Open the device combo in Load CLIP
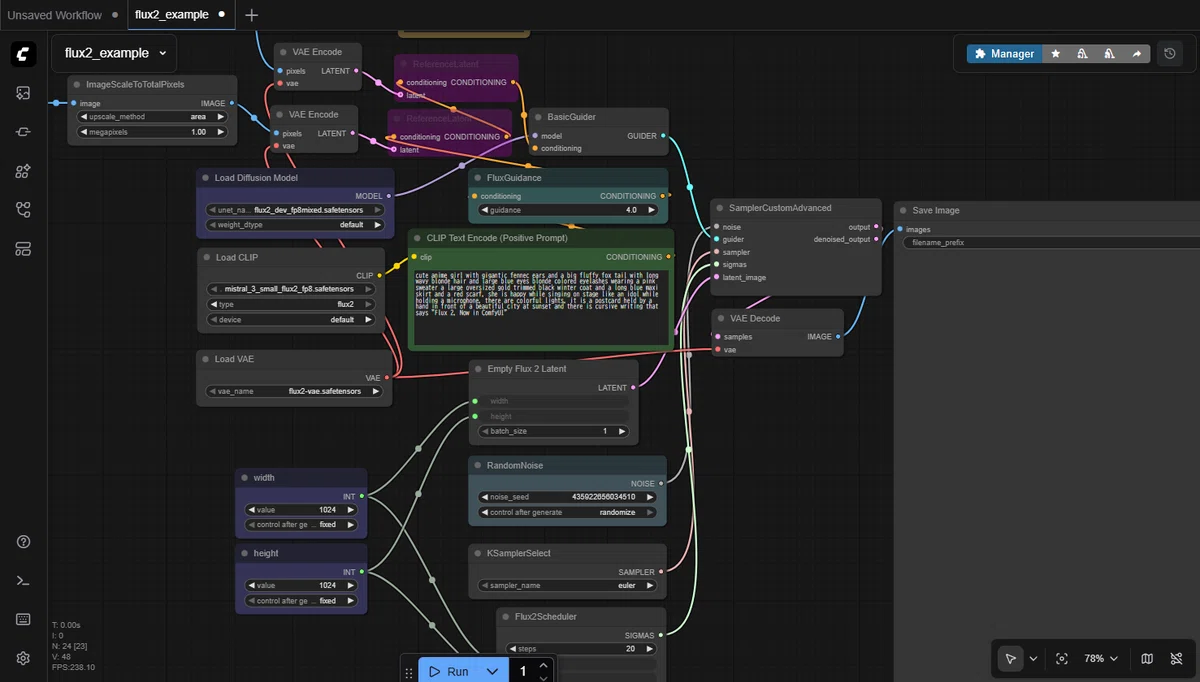 [290, 320]
